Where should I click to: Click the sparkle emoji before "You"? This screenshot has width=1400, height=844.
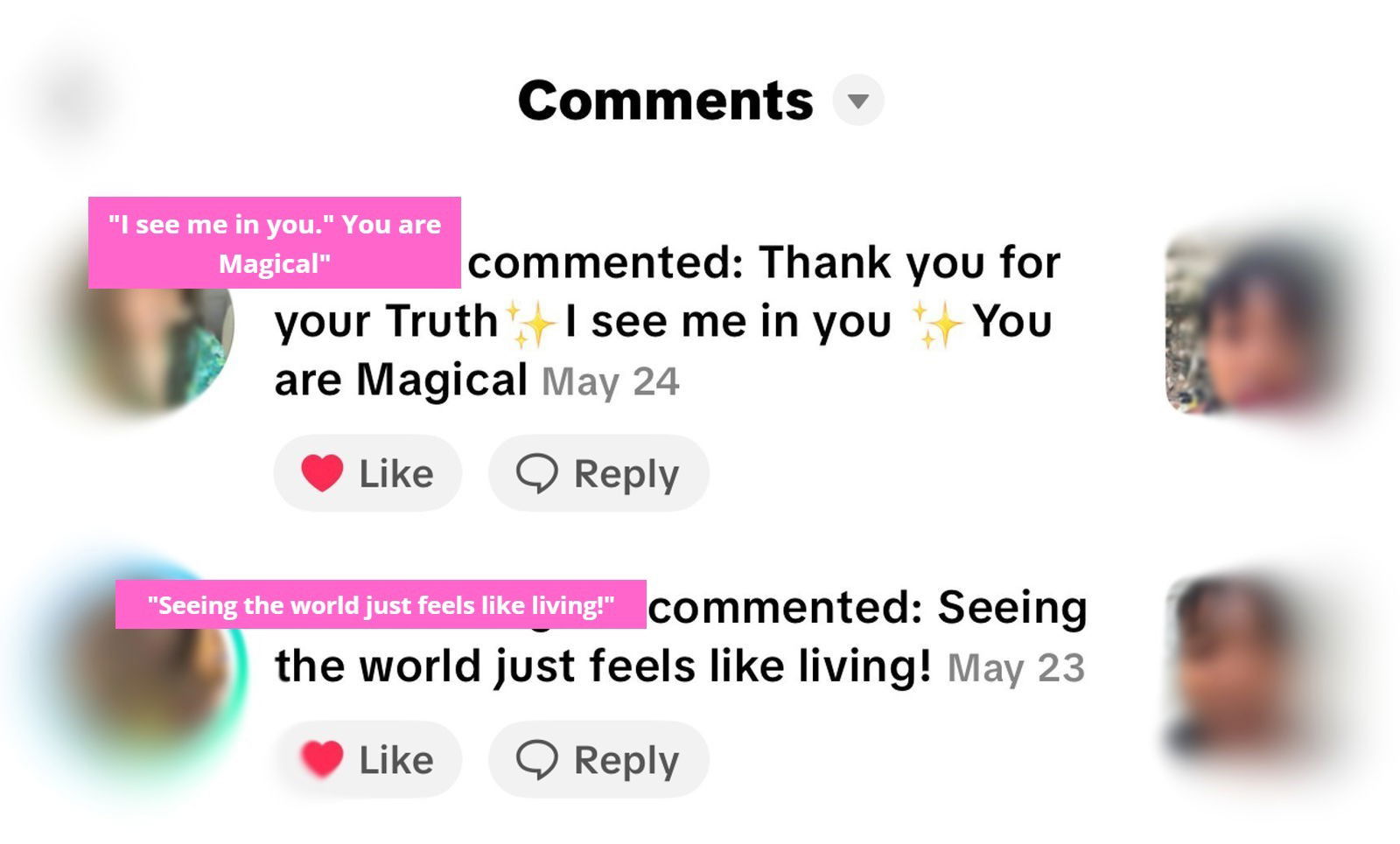pos(937,324)
